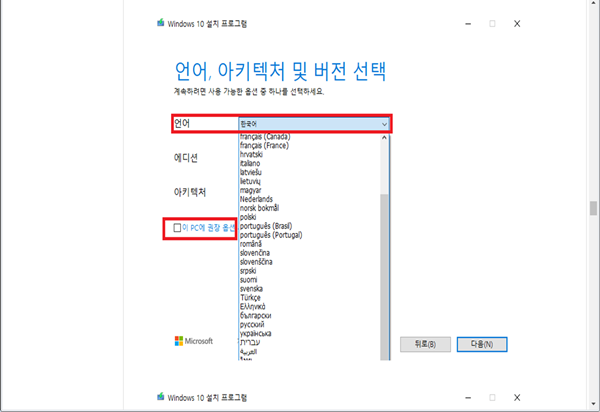This screenshot has height=412, width=600.
Task: Choose français (Canada) from the language list
Action: [265, 137]
